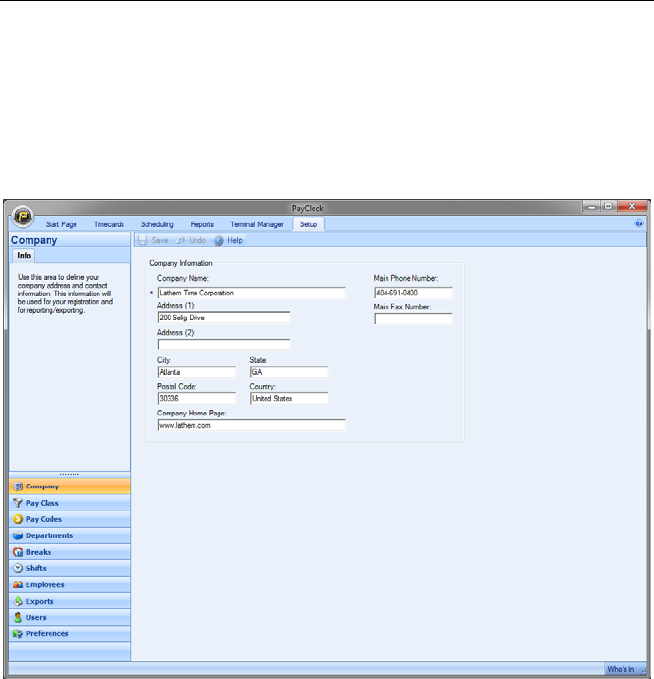Click the Who's In status bar button
654x679 pixels.
click(x=620, y=669)
